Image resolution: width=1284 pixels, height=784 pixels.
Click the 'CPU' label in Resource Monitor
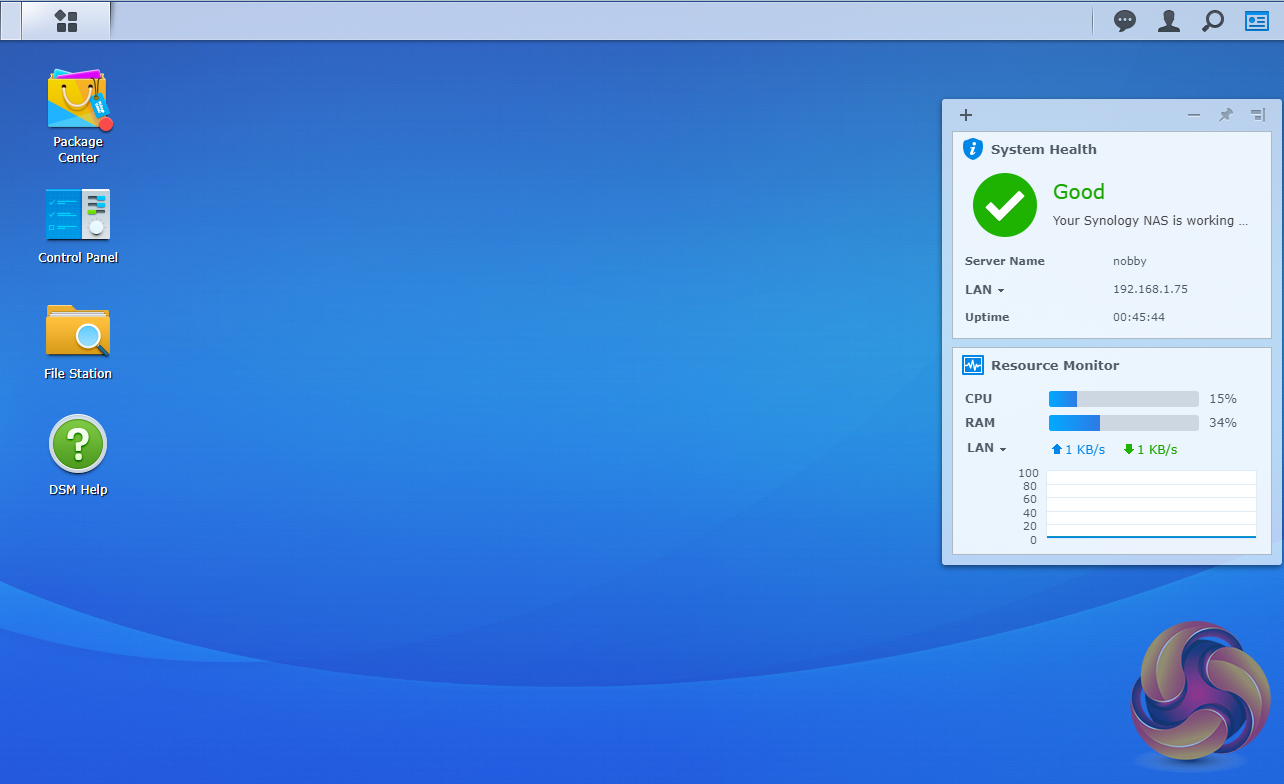coord(979,399)
